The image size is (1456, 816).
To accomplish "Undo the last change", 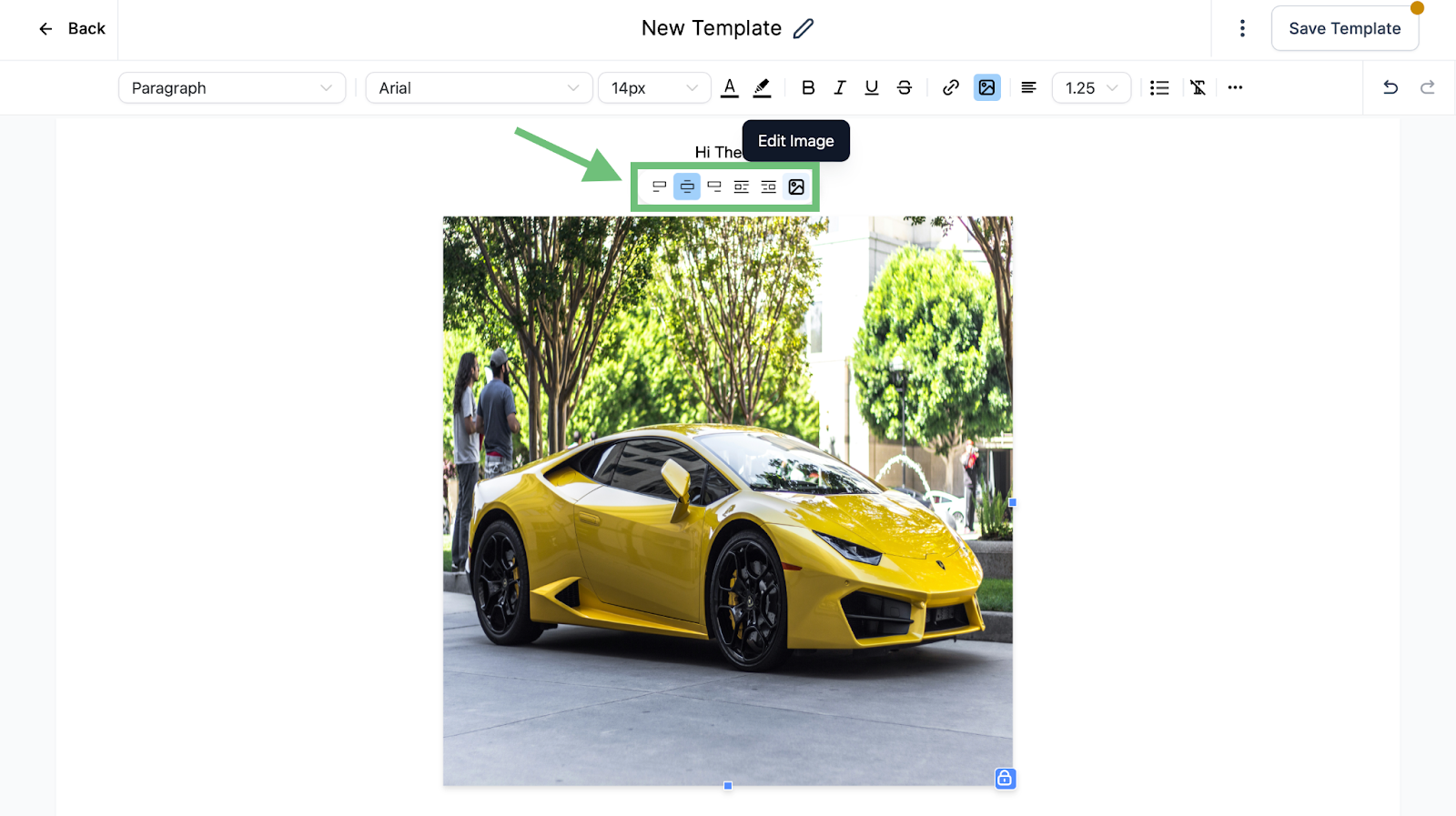I will coord(1390,88).
